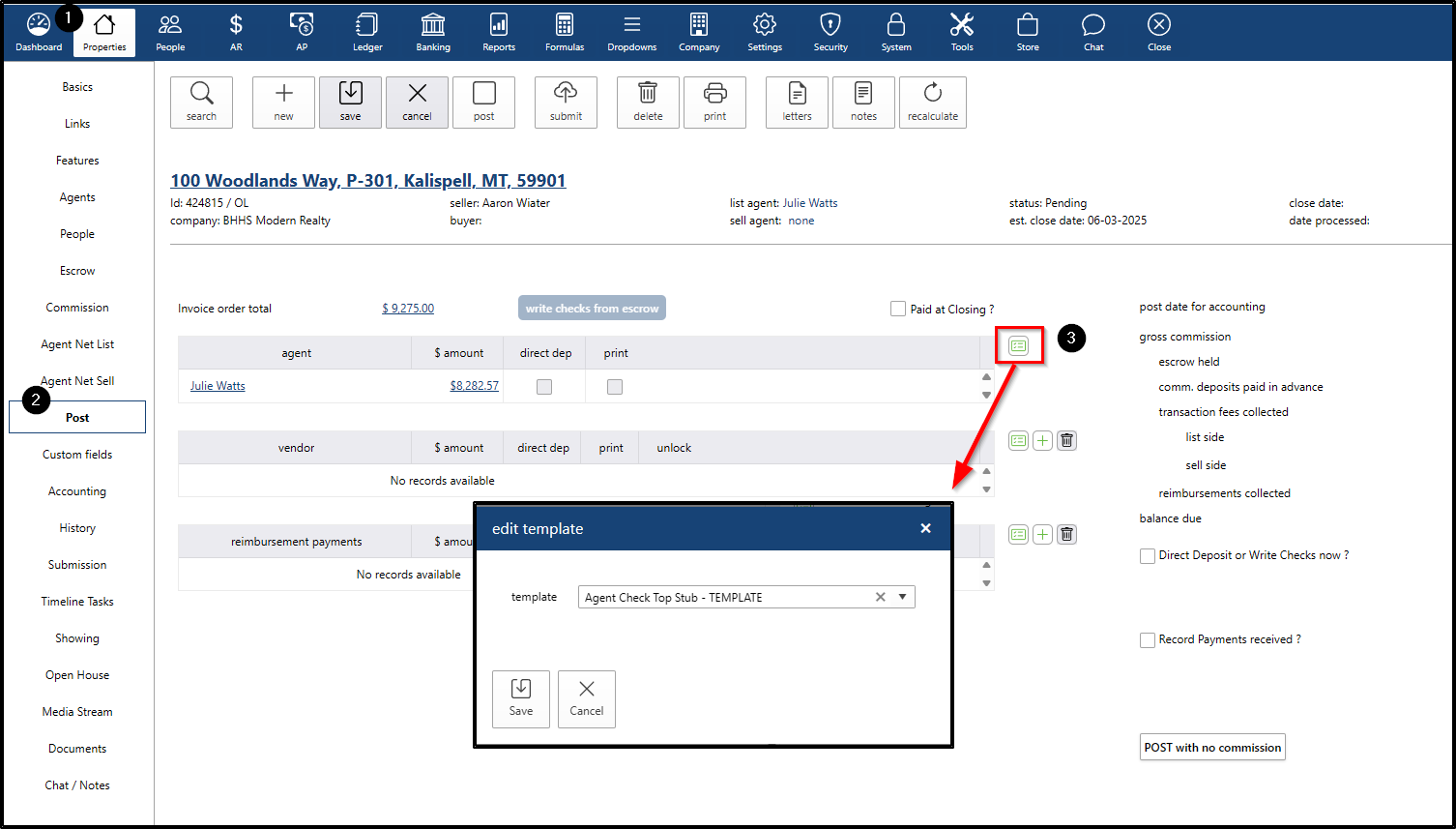Save the edit template dialog
Viewport: 1456px width, 829px height.
pyautogui.click(x=521, y=699)
